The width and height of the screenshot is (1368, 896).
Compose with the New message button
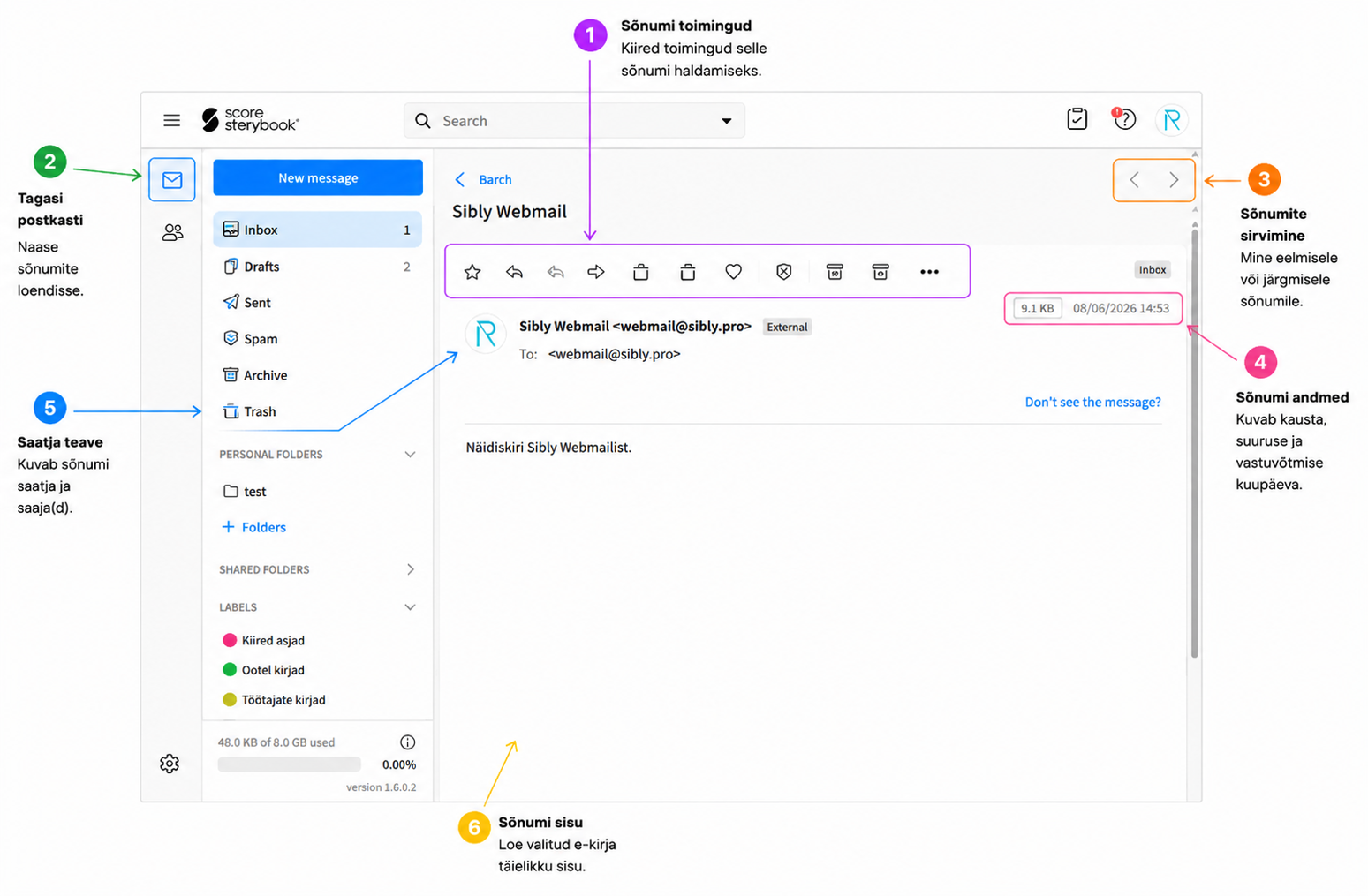(318, 177)
